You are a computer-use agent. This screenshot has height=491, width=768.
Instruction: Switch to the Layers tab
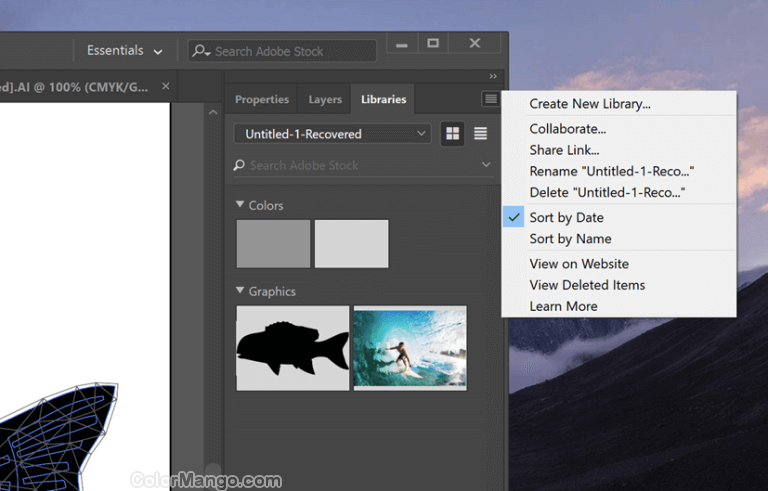pos(325,100)
